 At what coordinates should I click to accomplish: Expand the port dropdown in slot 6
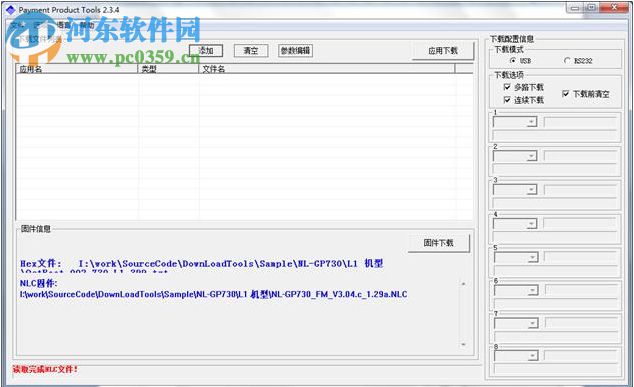pos(533,290)
